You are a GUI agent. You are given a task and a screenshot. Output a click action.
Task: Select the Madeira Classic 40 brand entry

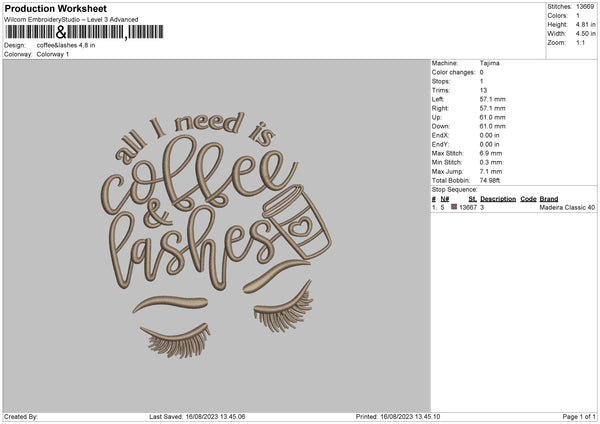click(x=567, y=207)
